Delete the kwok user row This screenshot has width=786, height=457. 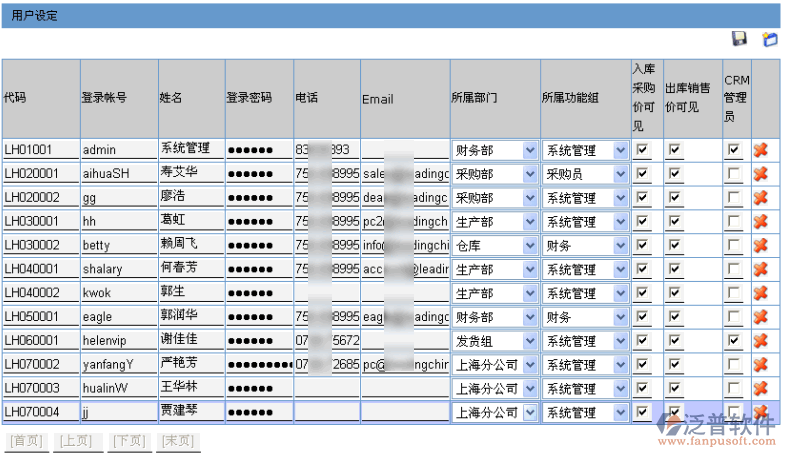pos(760,293)
